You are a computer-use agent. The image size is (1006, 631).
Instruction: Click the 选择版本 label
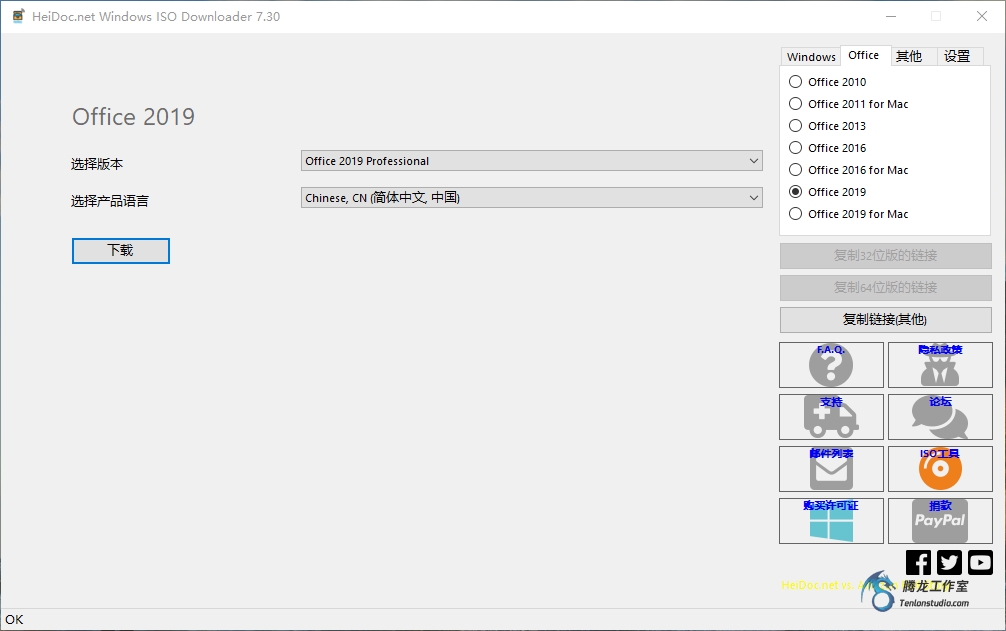(97, 164)
